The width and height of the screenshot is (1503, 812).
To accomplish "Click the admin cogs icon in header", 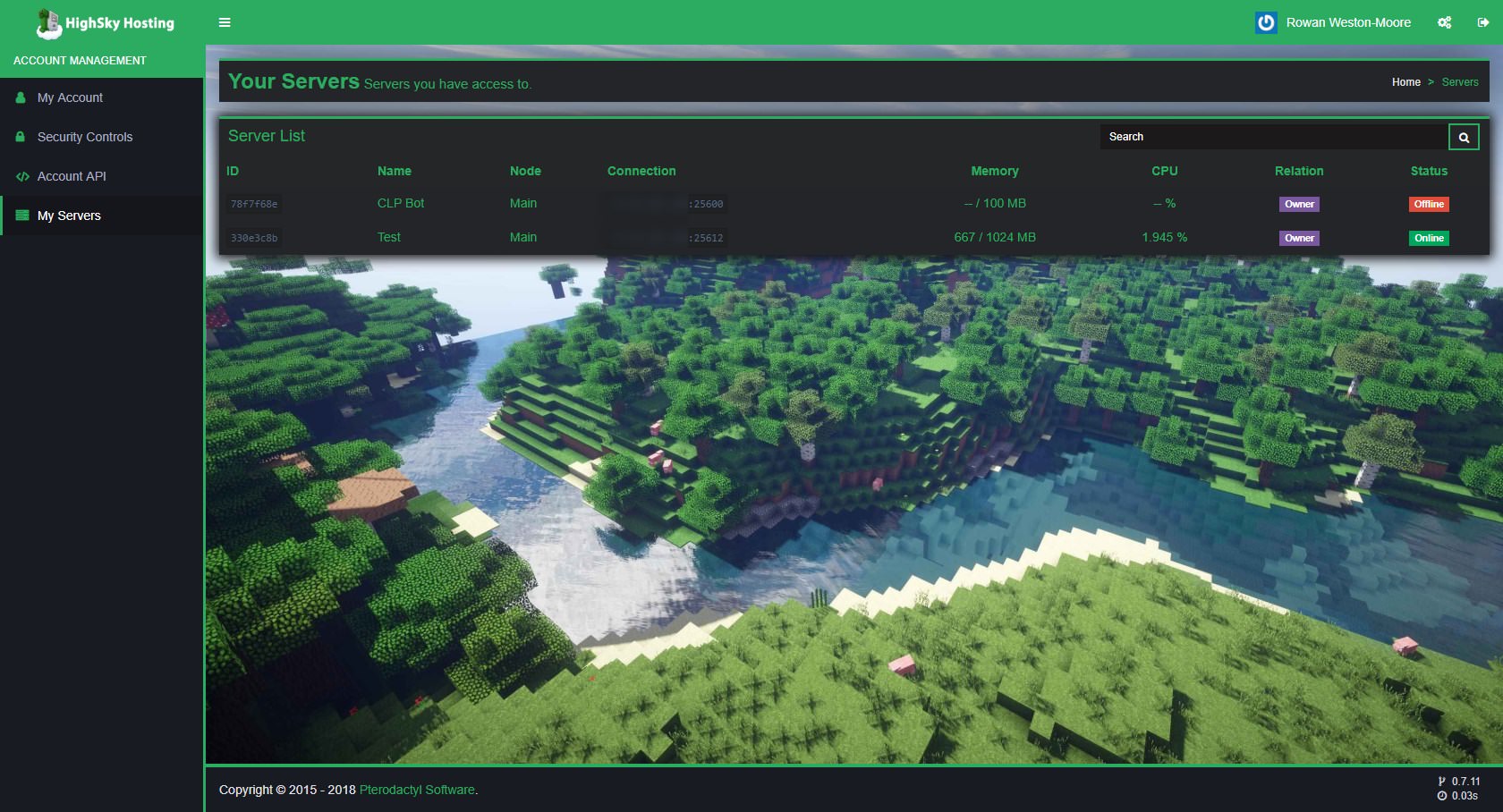I will pyautogui.click(x=1444, y=22).
